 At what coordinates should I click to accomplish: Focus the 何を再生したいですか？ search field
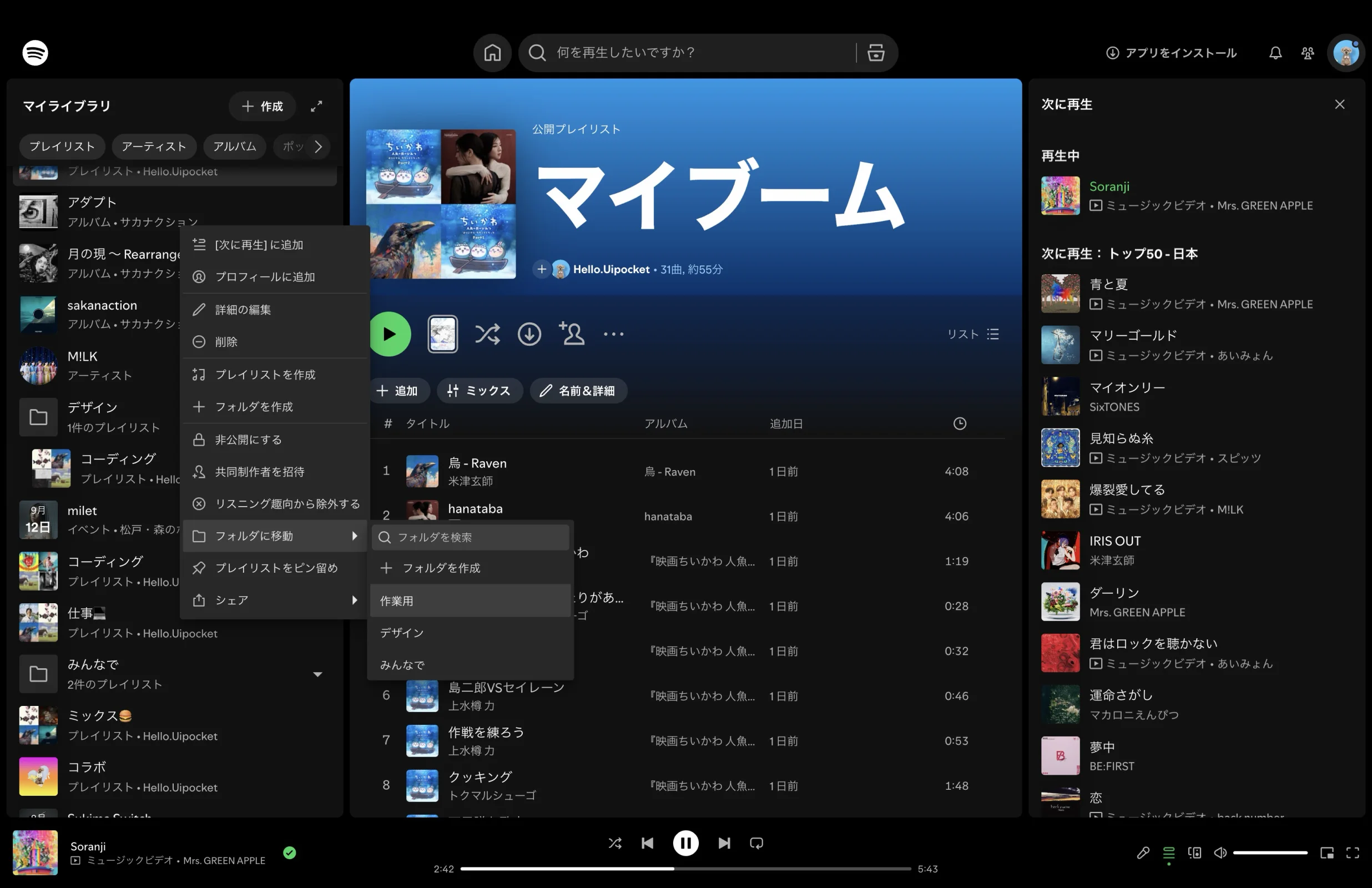(x=687, y=53)
